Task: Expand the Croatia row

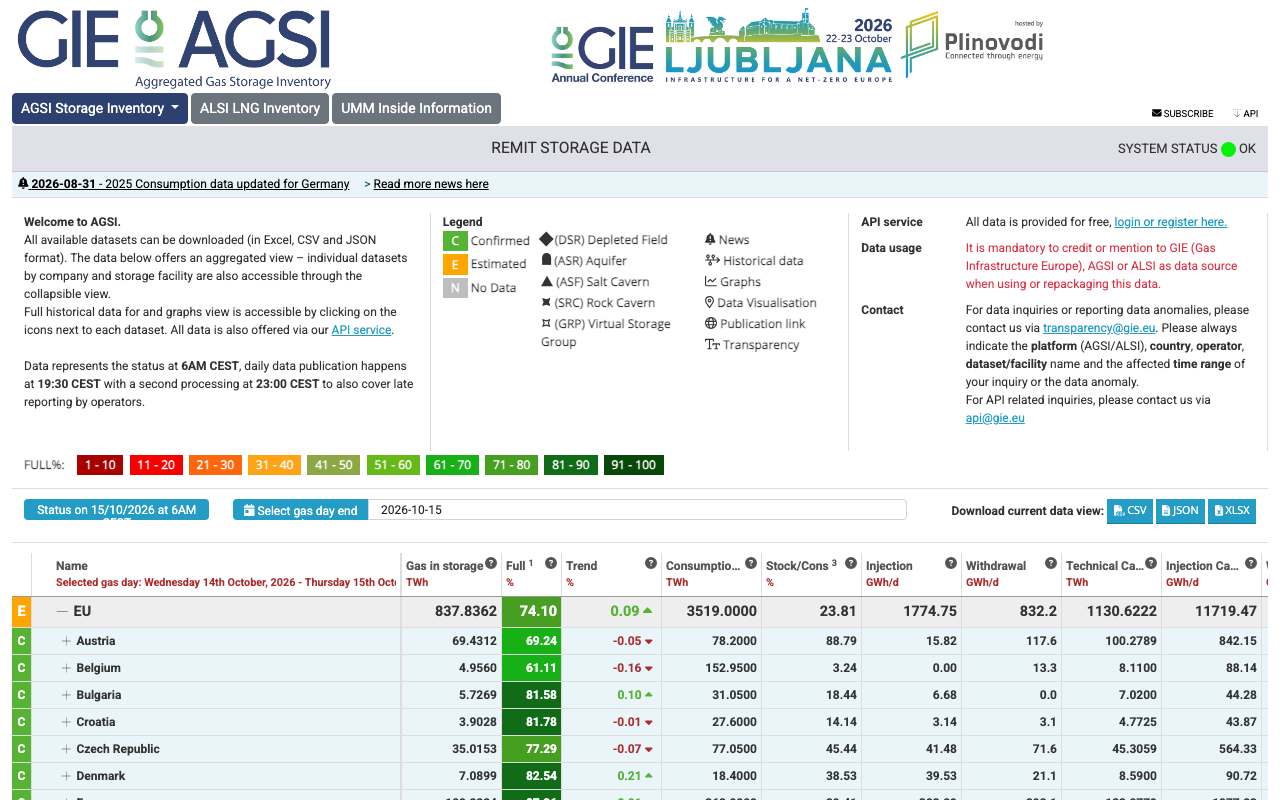Action: pyautogui.click(x=67, y=722)
